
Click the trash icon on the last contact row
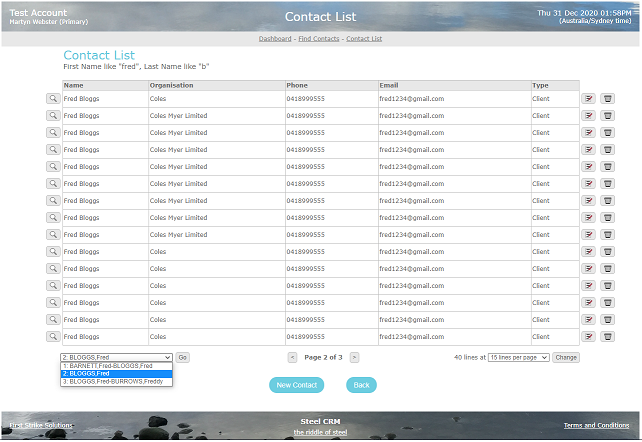(x=608, y=336)
